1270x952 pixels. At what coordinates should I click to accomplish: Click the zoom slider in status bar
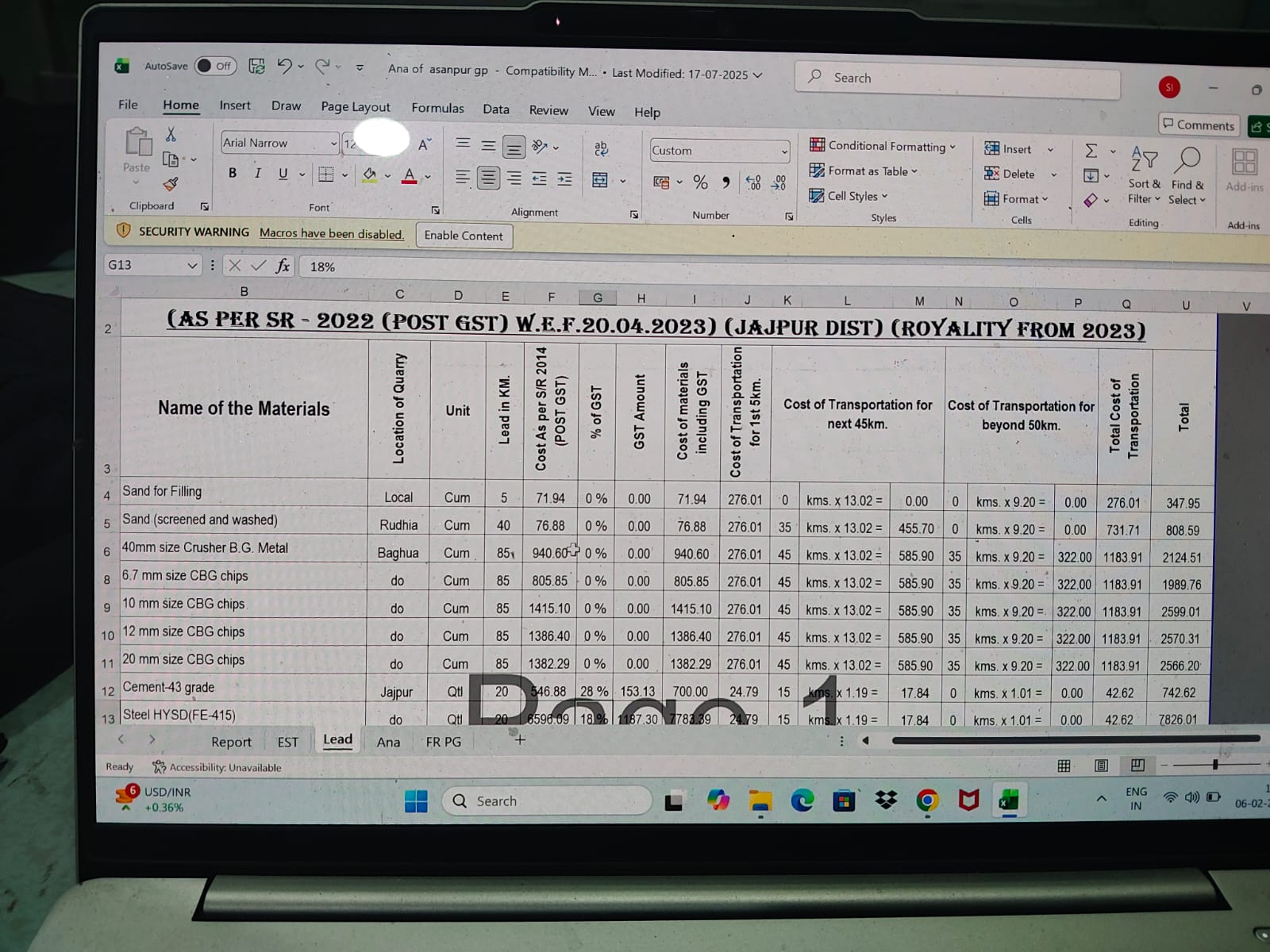click(1214, 765)
